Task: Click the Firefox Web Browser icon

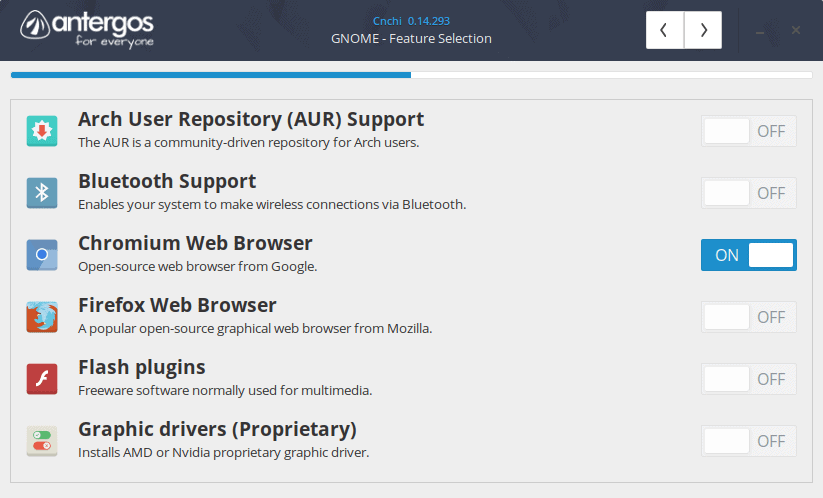Action: pos(42,316)
